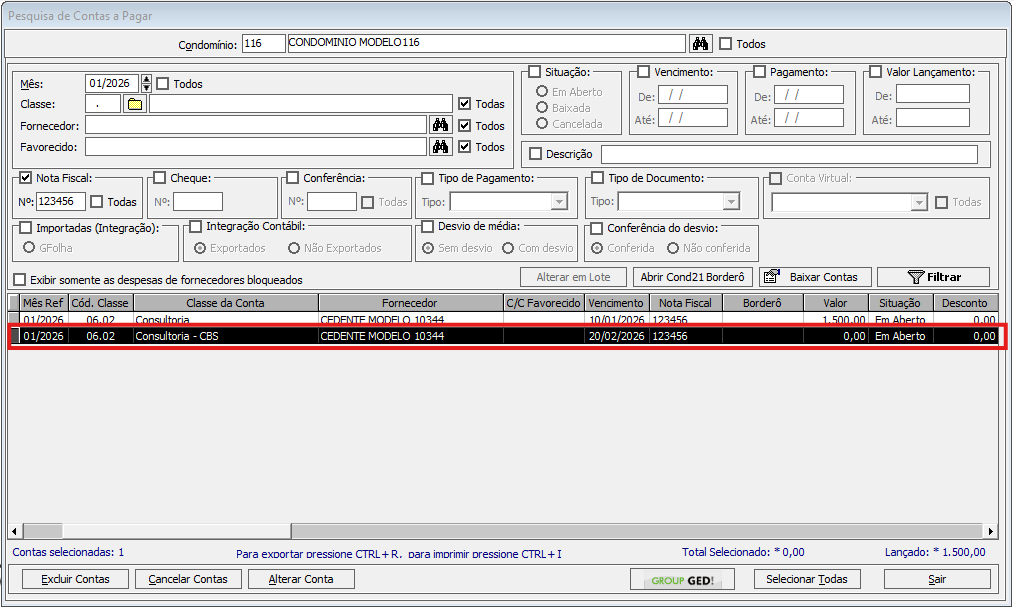The image size is (1014, 607).
Task: Uncheck the Nota Fiscal filter
Action: pyautogui.click(x=26, y=178)
